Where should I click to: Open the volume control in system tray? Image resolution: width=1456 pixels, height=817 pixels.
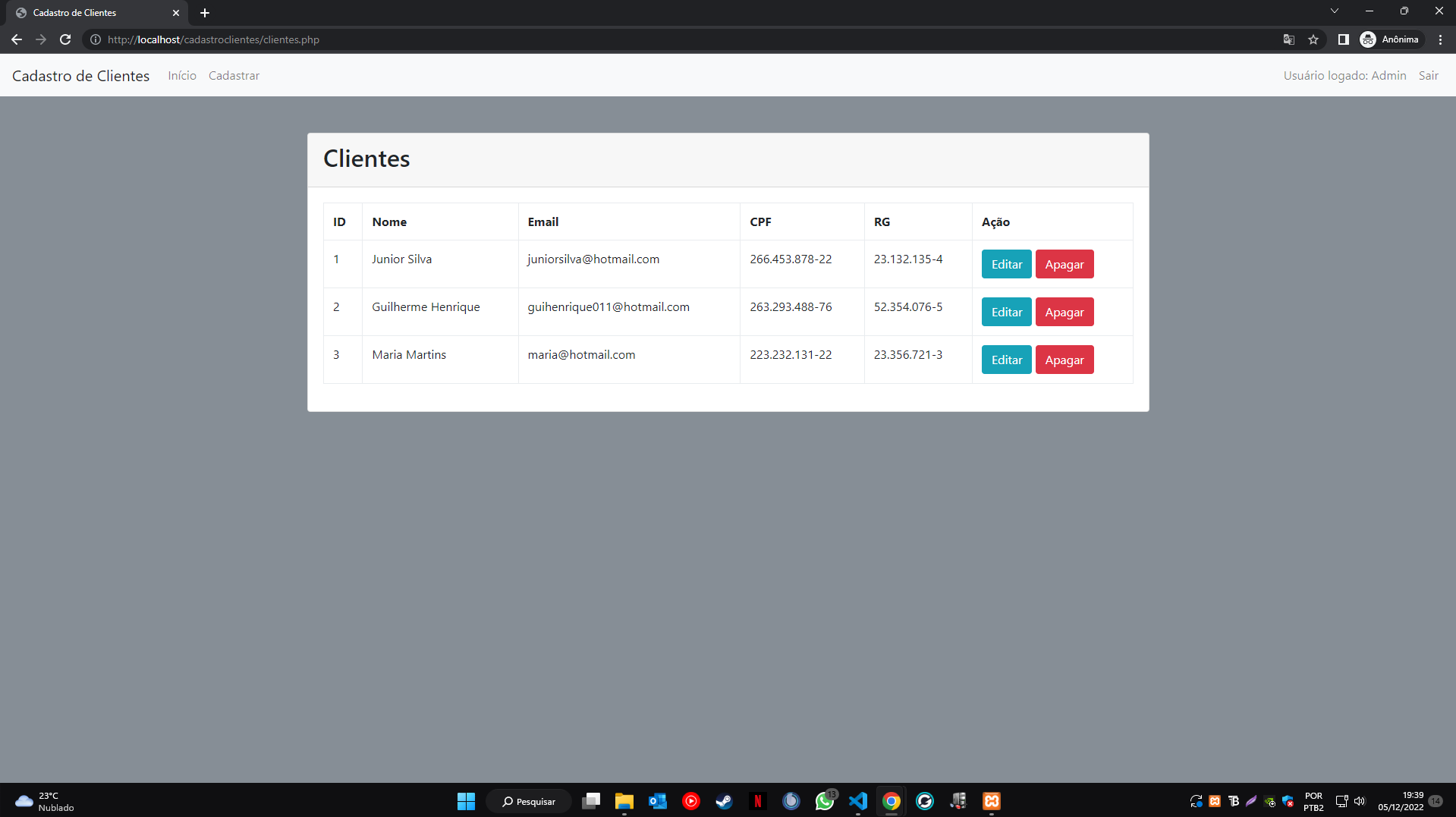pyautogui.click(x=1360, y=801)
